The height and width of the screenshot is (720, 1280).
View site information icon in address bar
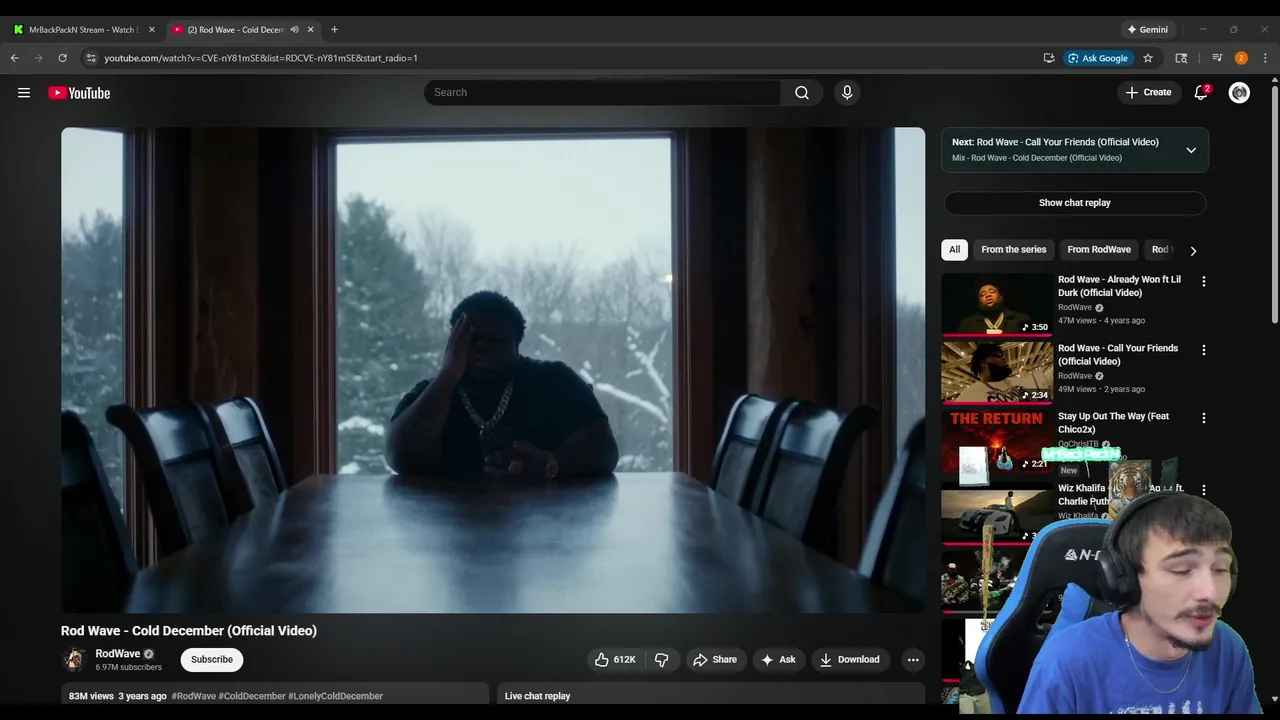(91, 58)
